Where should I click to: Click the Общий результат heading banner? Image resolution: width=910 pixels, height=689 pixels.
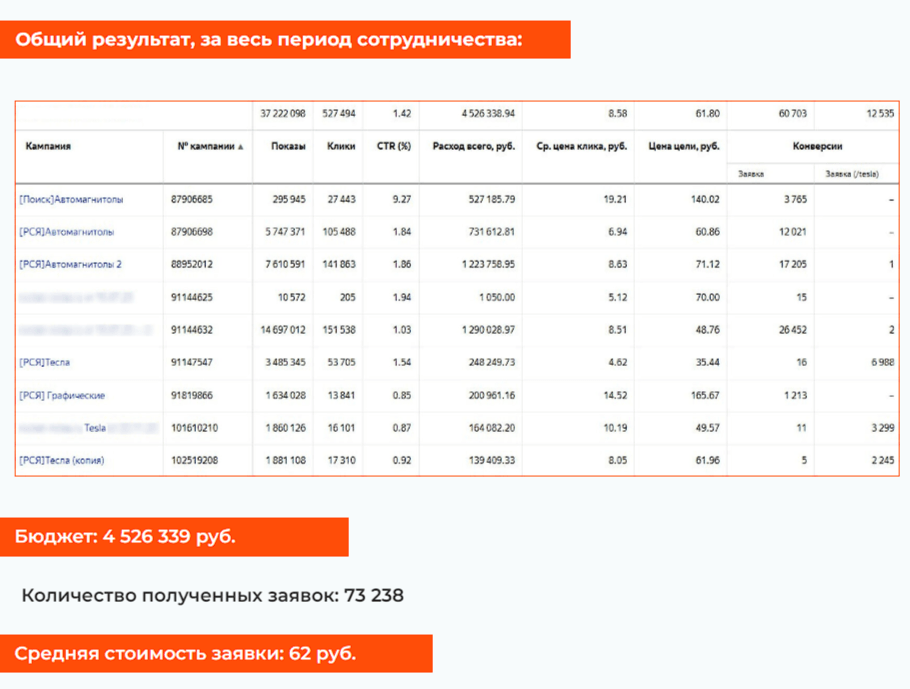click(x=285, y=39)
